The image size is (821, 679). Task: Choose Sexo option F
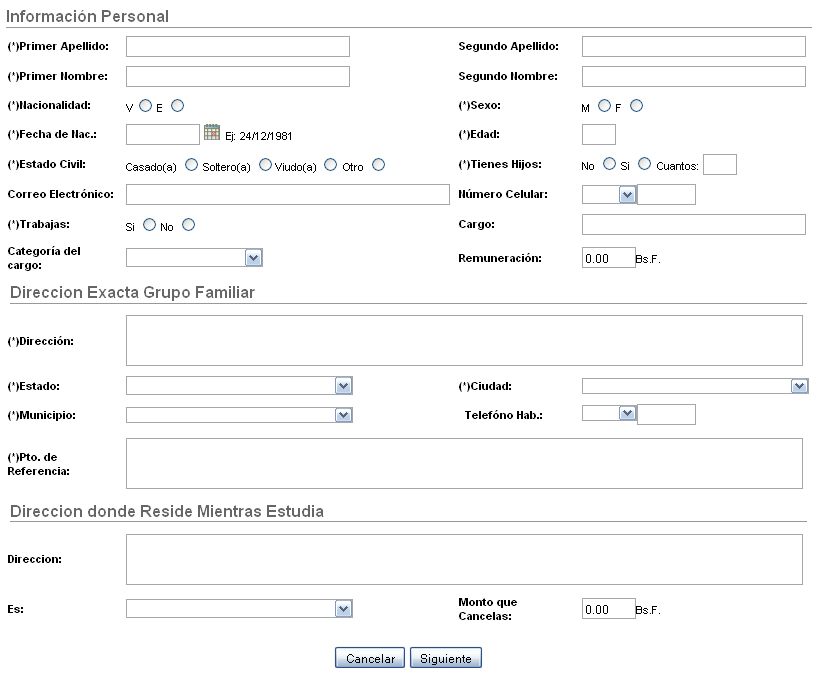point(636,103)
